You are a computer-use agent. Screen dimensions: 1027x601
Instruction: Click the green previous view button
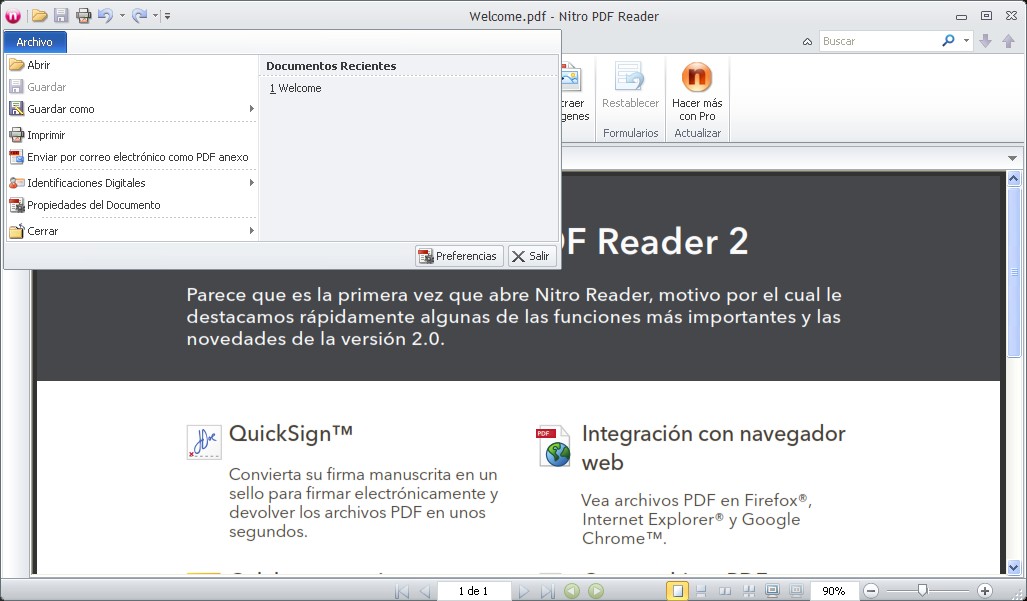coord(572,591)
